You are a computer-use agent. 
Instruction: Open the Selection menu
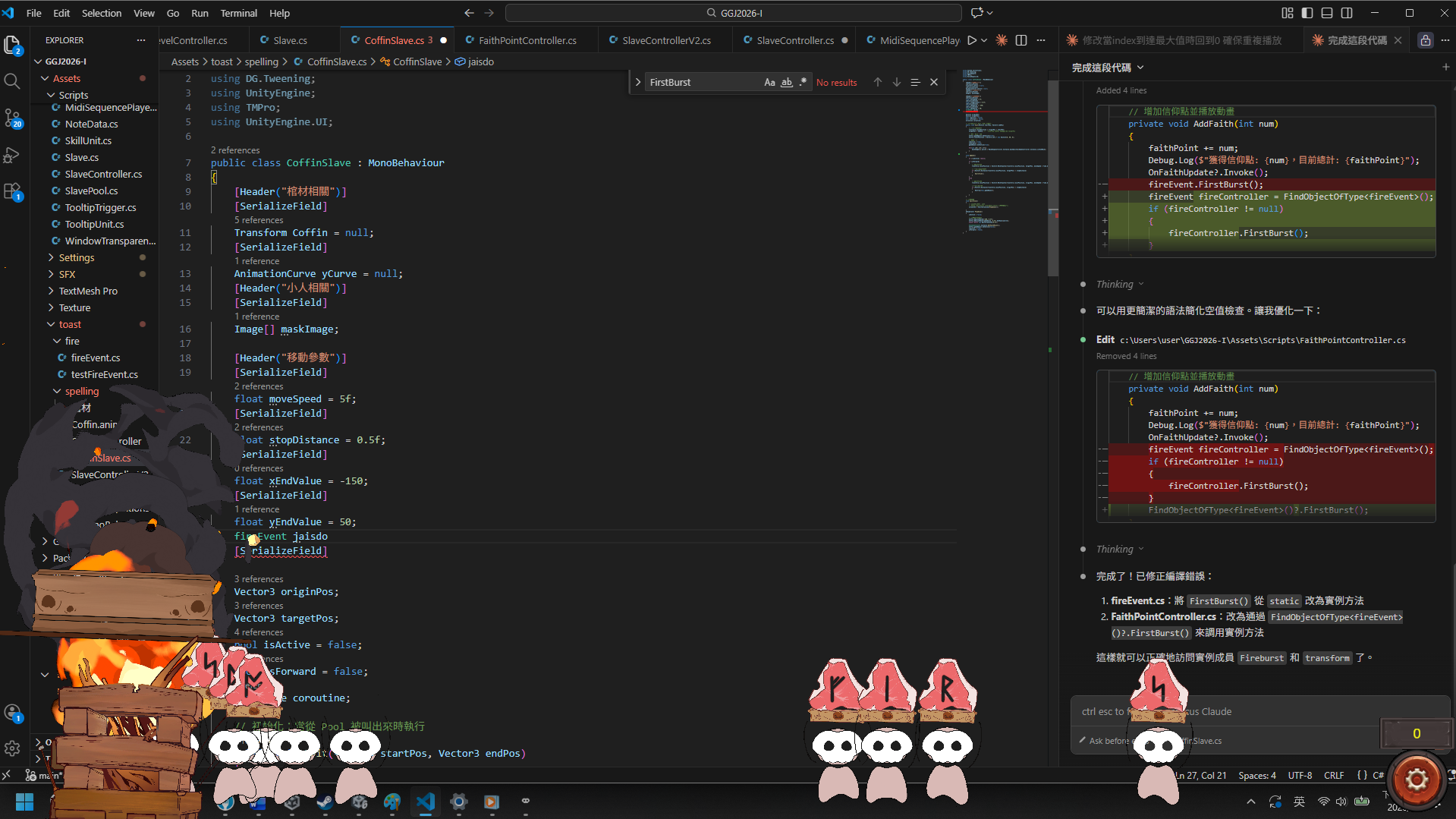(x=102, y=13)
